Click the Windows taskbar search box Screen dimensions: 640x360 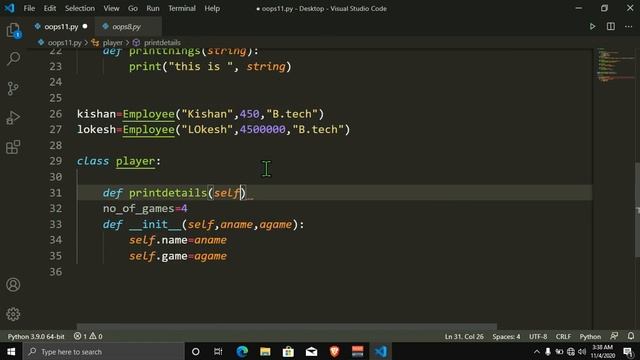click(103, 351)
